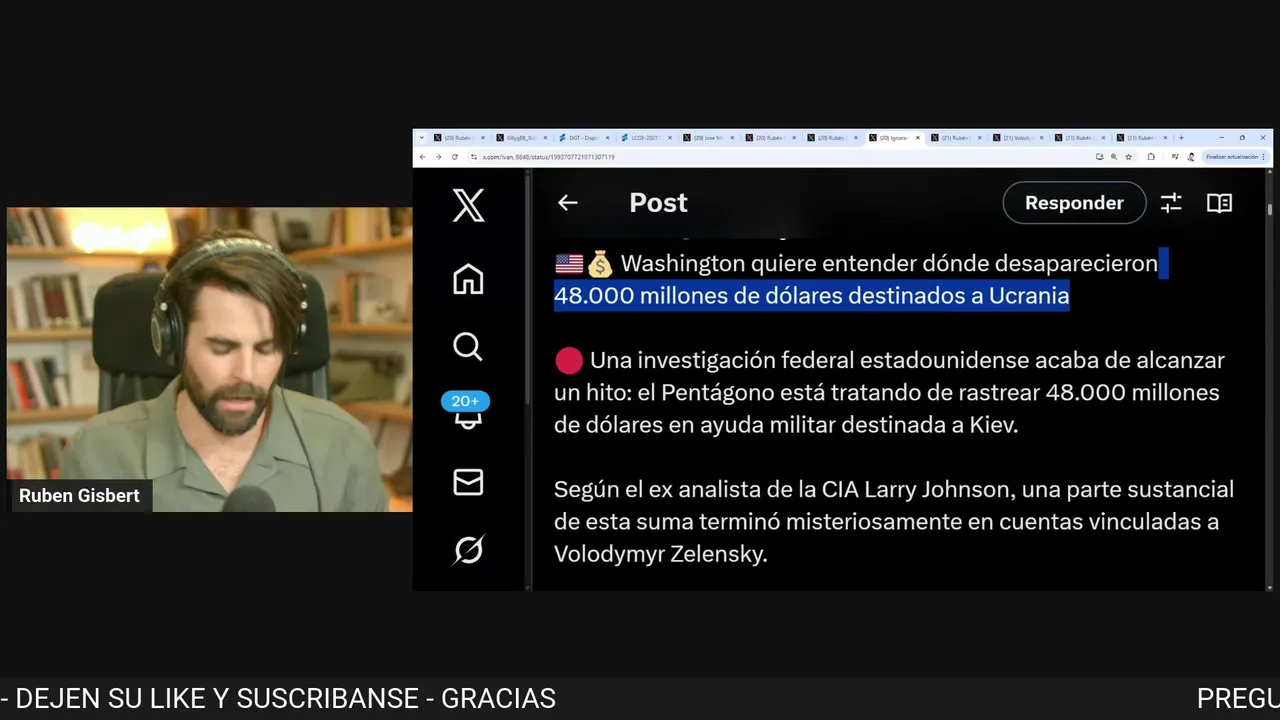This screenshot has width=1280, height=720.
Task: Click paragraph starting 'Una investigación federal estadounidense'
Action: (890, 393)
